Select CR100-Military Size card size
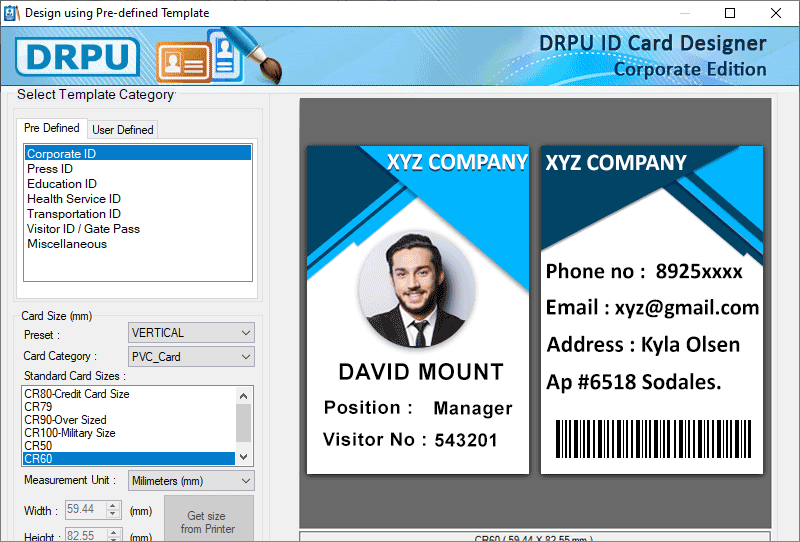The height and width of the screenshot is (542, 800). [x=129, y=433]
